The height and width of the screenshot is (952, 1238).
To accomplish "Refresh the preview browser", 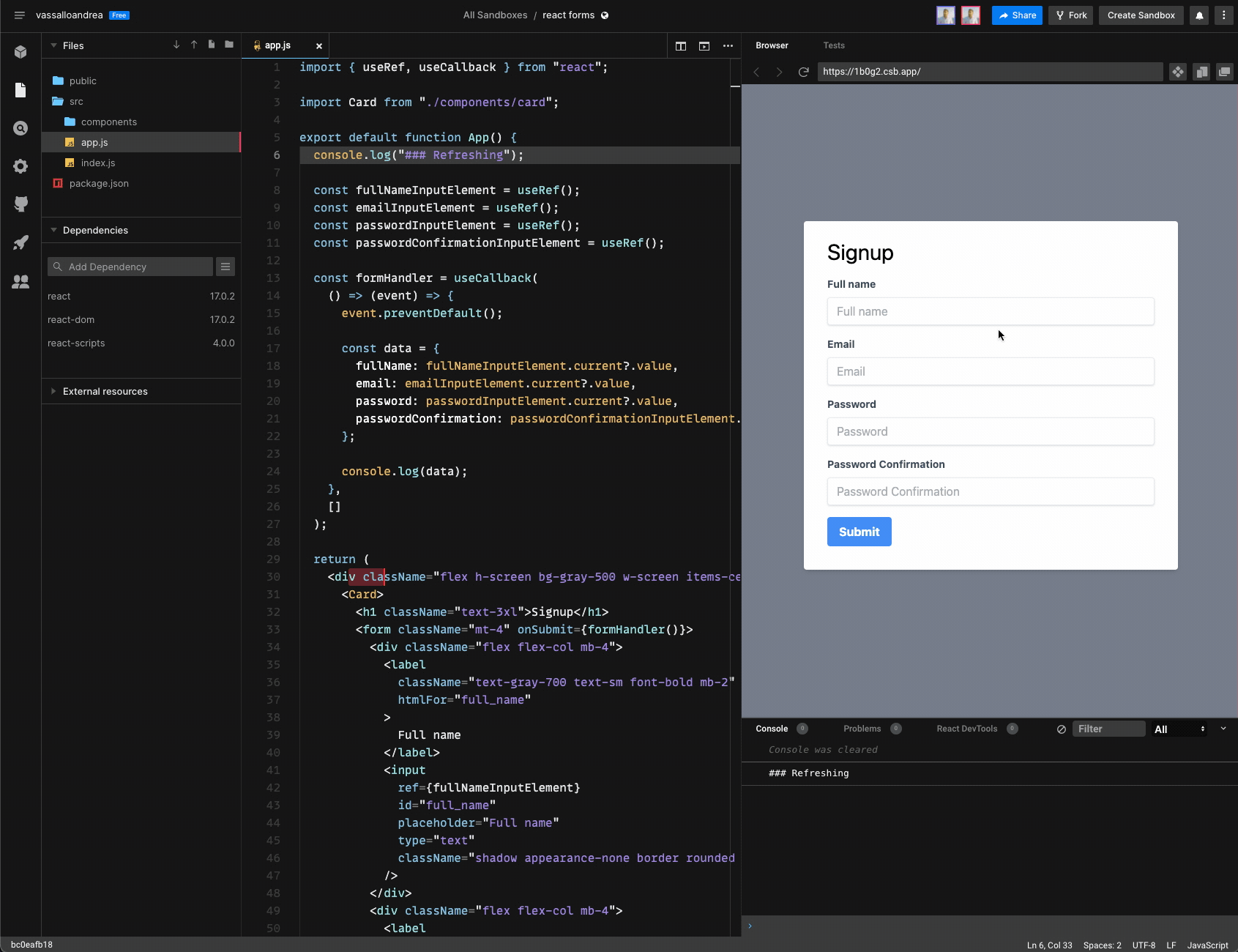I will (803, 72).
